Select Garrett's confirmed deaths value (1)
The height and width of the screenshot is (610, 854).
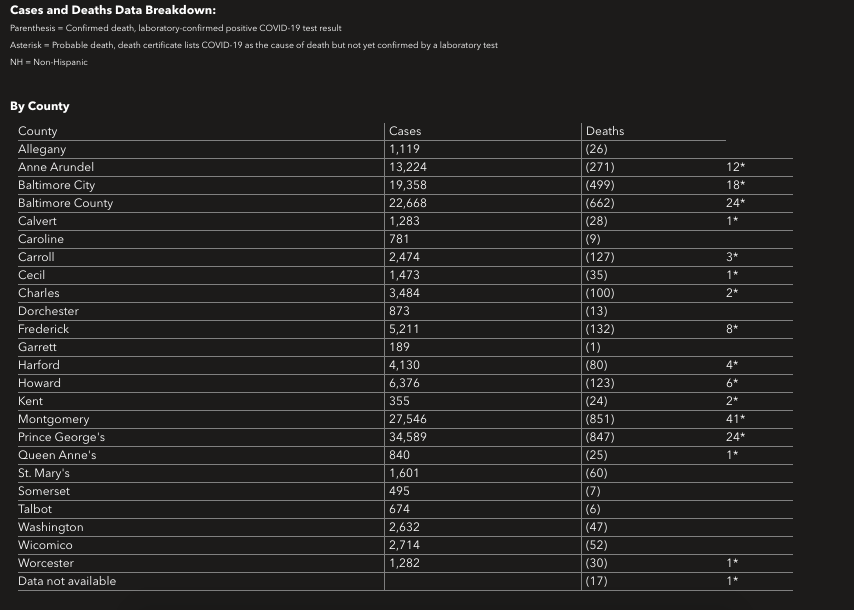[594, 347]
